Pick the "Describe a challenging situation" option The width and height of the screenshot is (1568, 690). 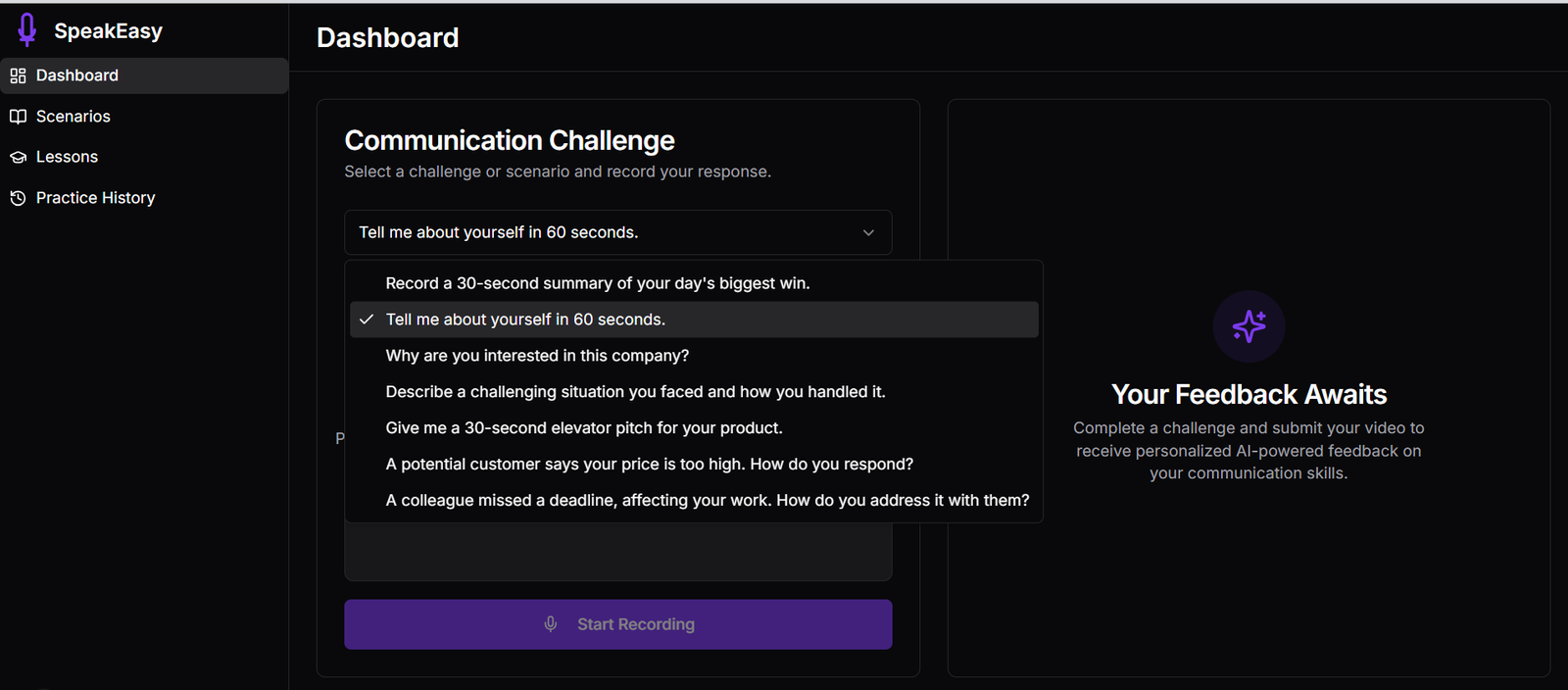coord(635,392)
